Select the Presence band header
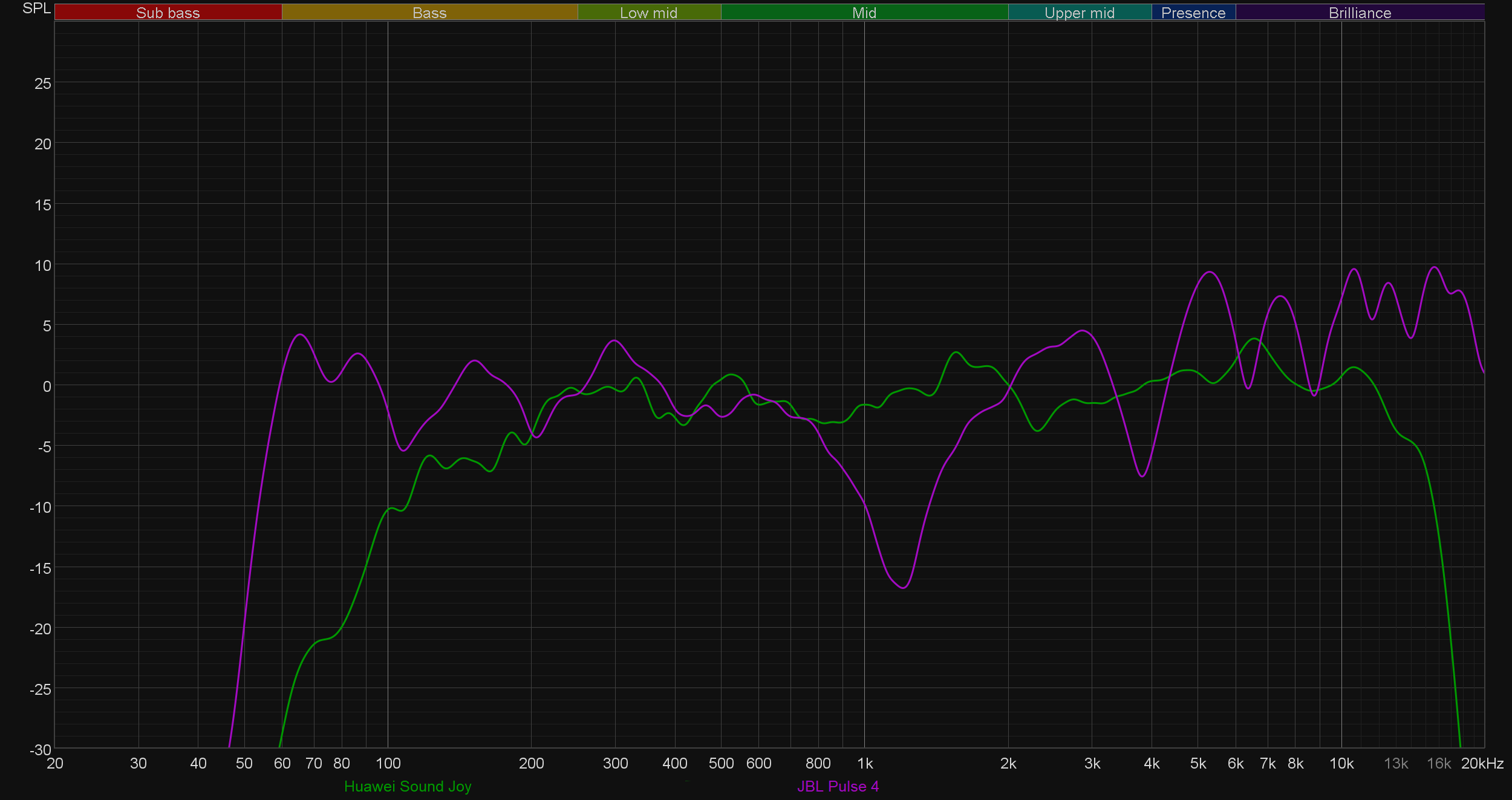 1193,13
